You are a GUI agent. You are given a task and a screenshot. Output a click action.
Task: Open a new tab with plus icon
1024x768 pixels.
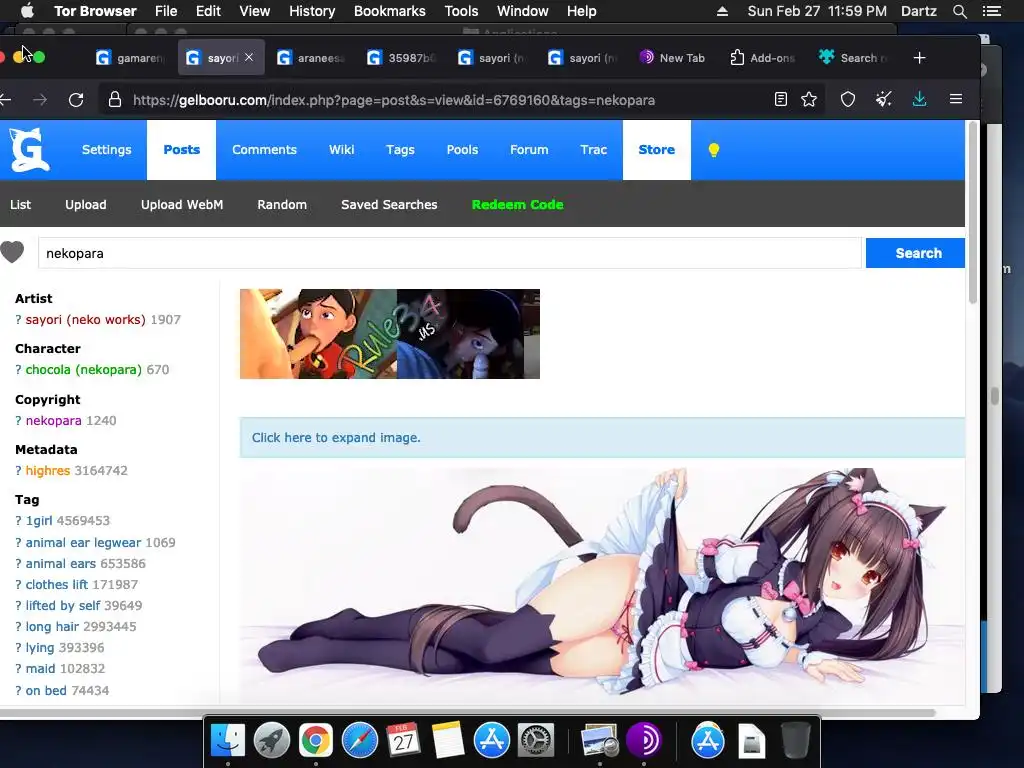[x=920, y=58]
